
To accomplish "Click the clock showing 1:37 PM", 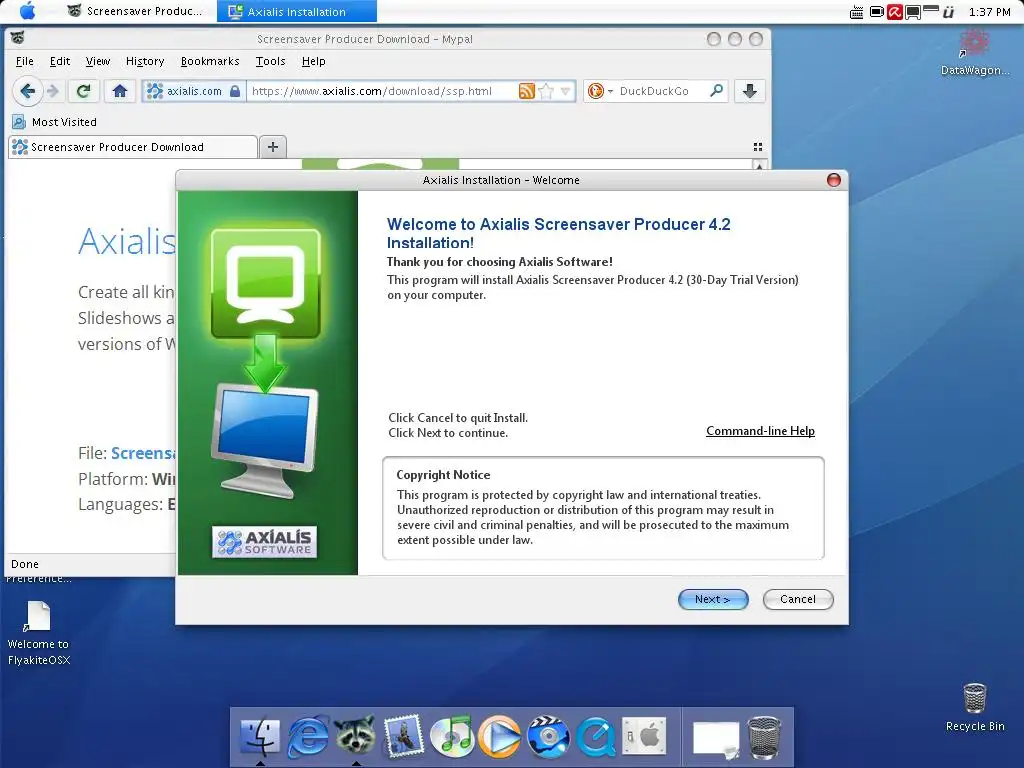I will [x=989, y=12].
